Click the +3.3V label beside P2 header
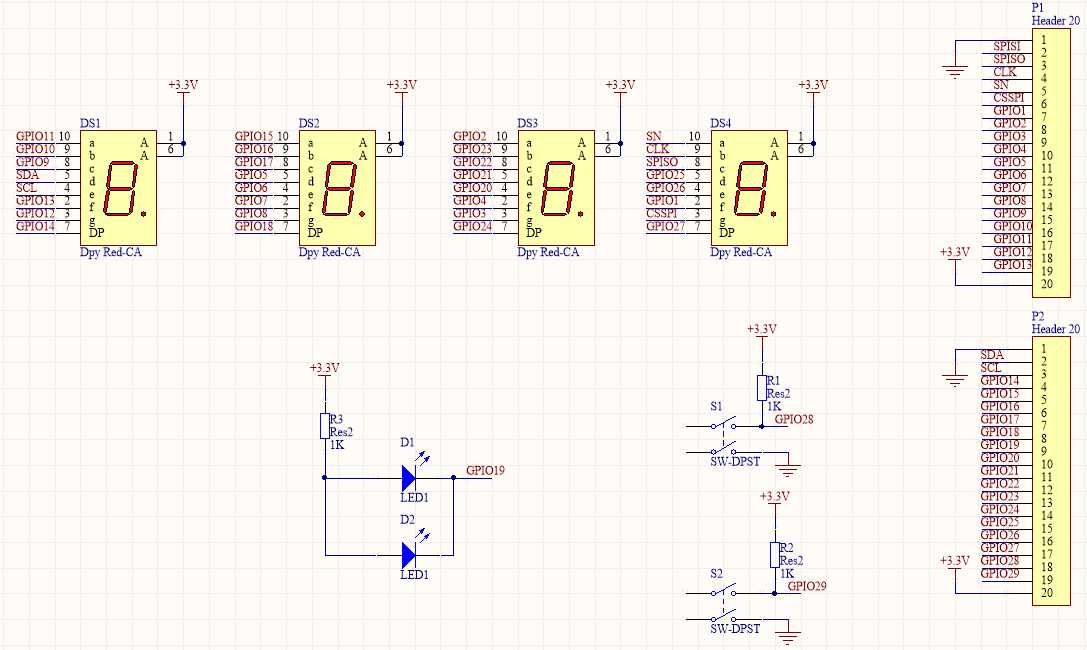The image size is (1087, 650). 955,561
